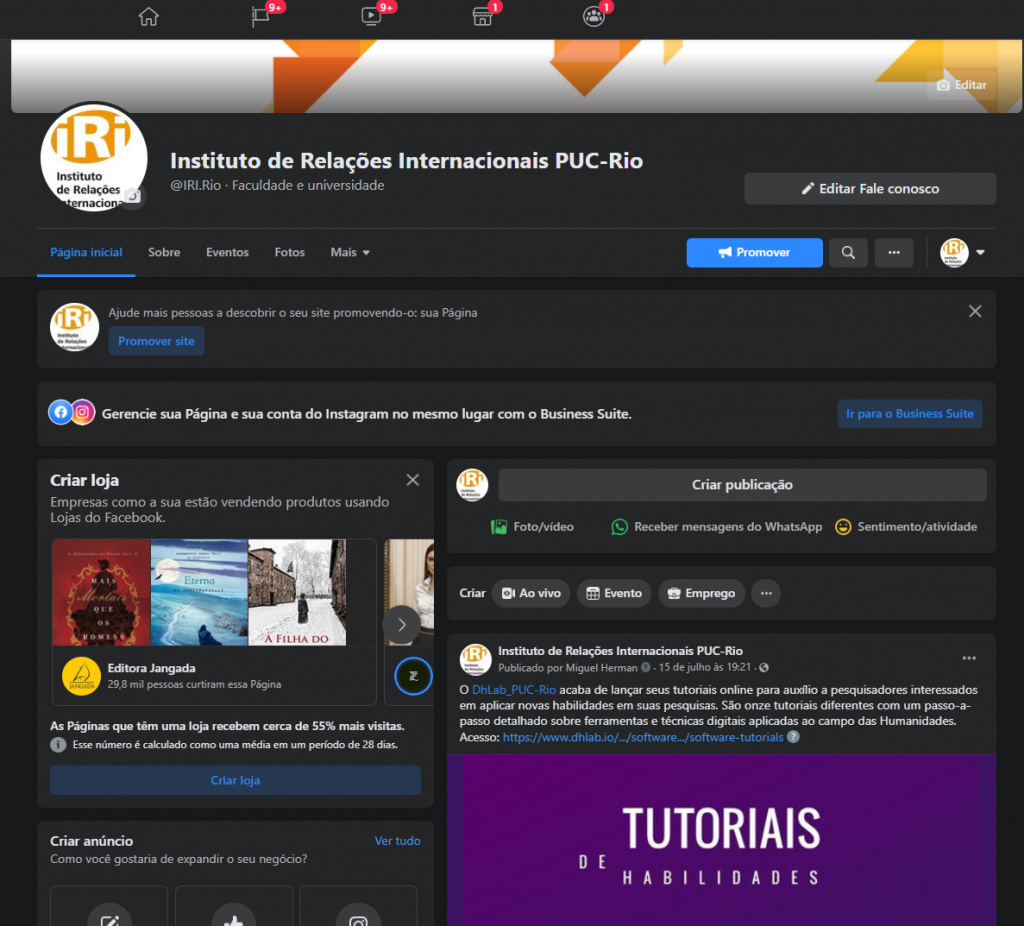Open Groups icon in top bar
This screenshot has height=926, width=1024.
point(594,16)
